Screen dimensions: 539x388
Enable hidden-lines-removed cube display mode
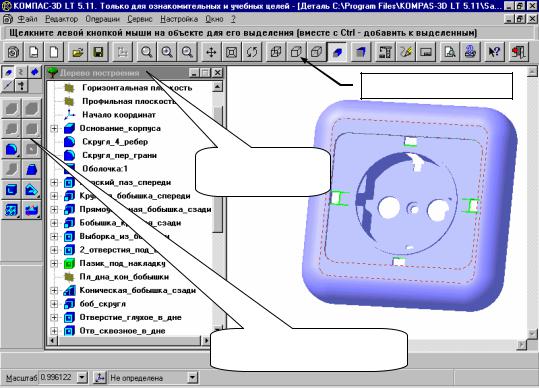pyautogui.click(x=296, y=52)
